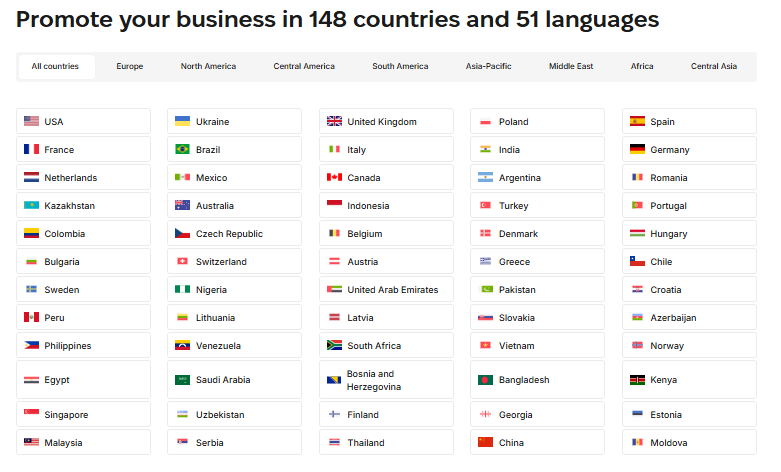
Task: Click the Malaysia flag icon
Action: [x=31, y=442]
